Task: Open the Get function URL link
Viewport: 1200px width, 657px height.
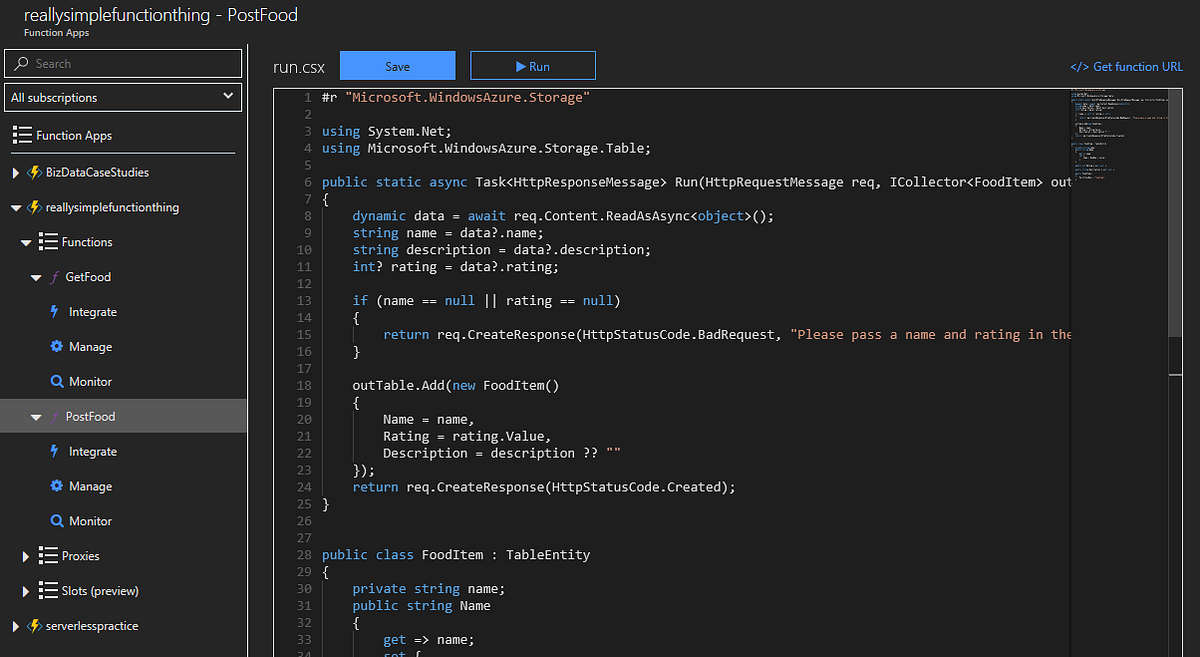Action: point(1126,67)
